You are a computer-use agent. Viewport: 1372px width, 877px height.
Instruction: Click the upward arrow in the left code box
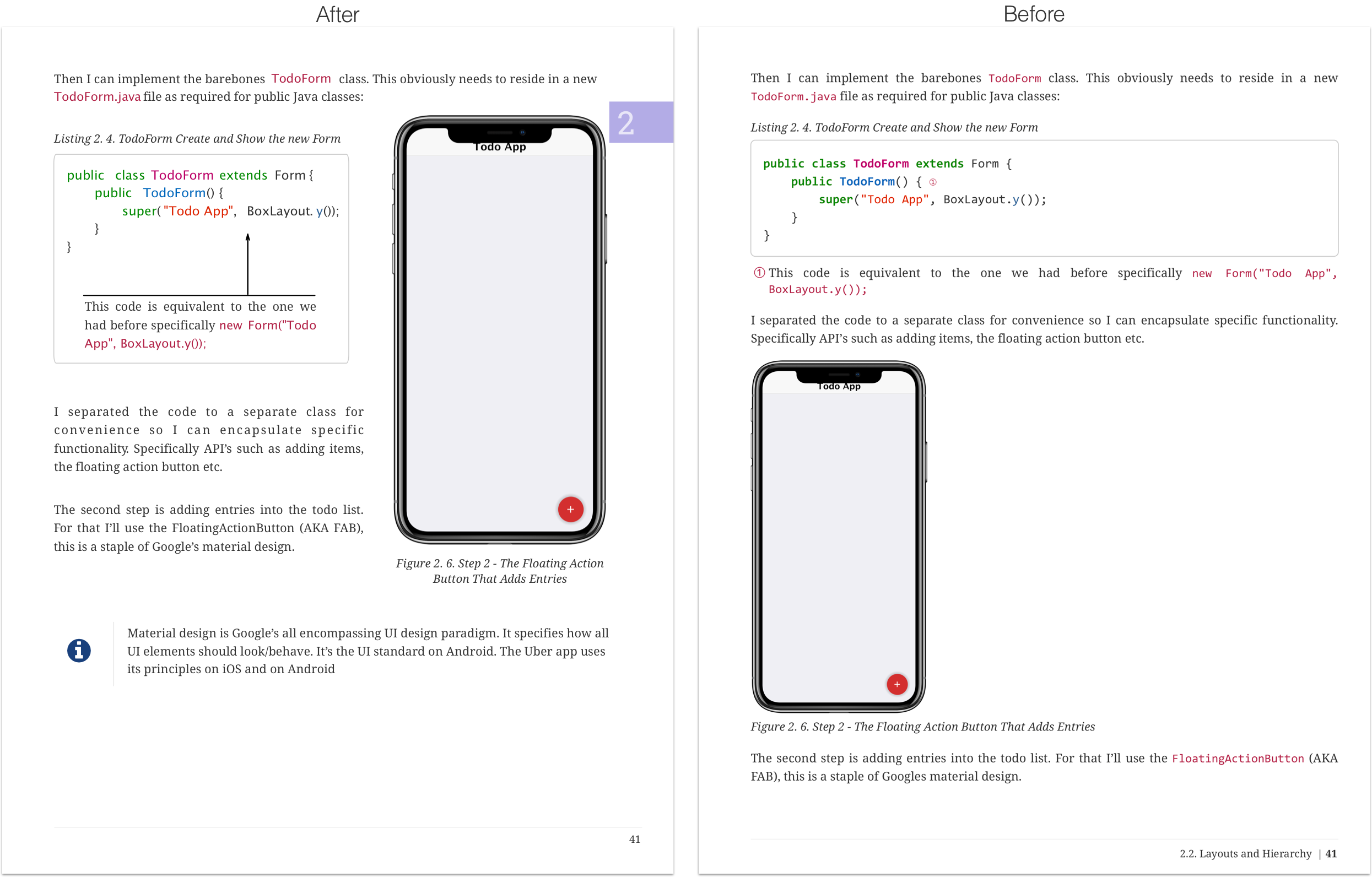(248, 263)
